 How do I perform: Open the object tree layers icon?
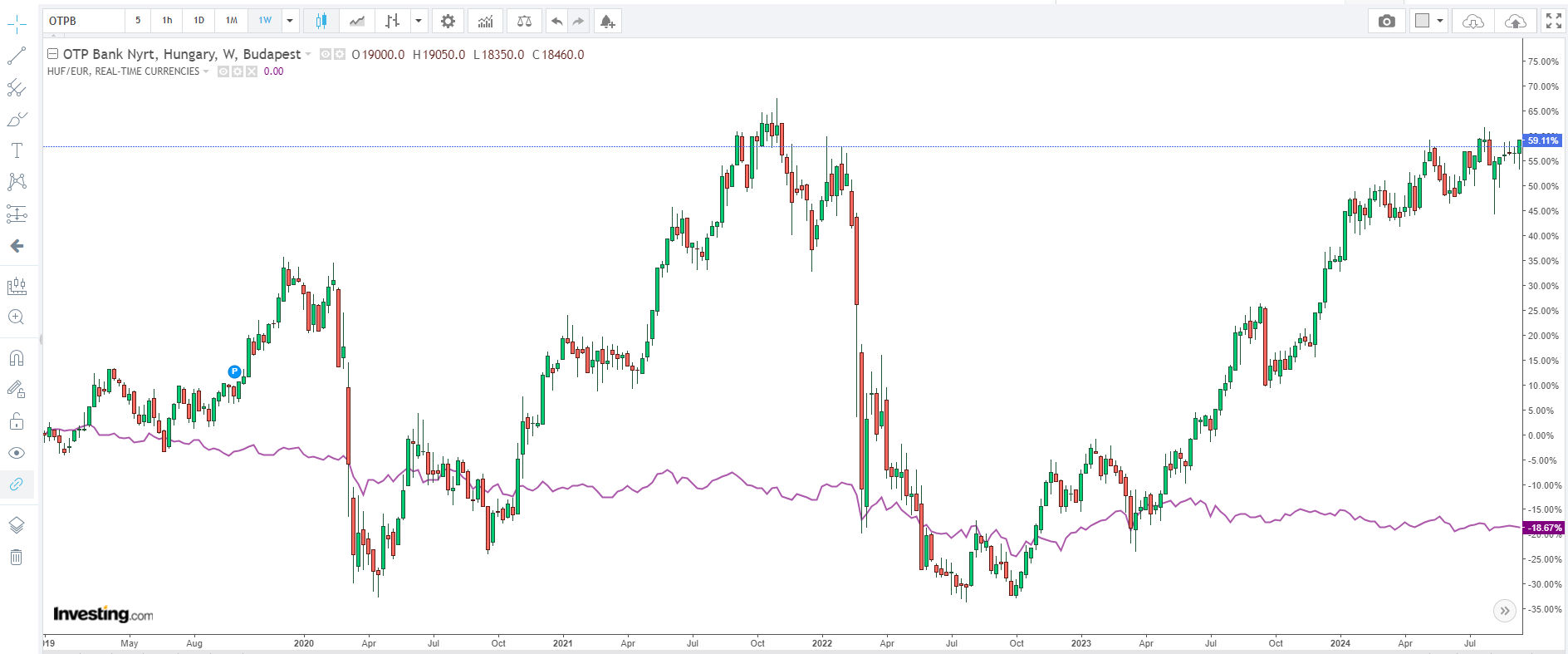(x=17, y=525)
